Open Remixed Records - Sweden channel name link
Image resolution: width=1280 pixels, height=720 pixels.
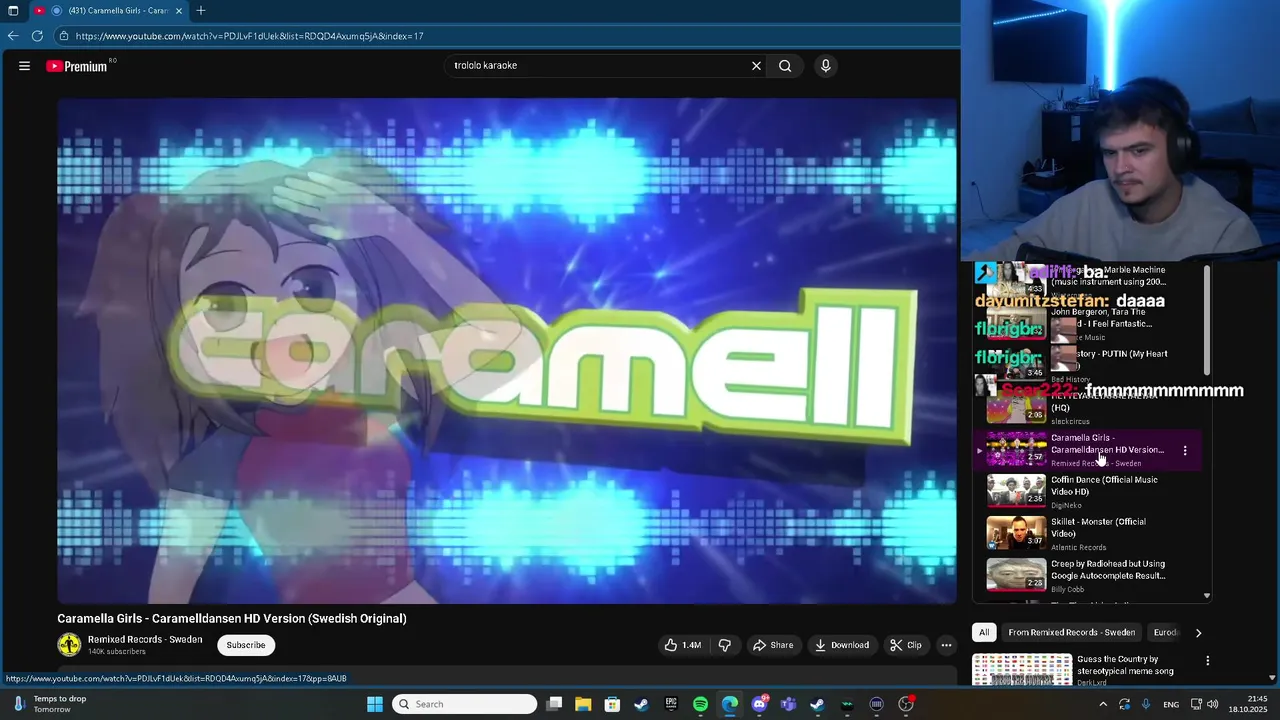(145, 639)
